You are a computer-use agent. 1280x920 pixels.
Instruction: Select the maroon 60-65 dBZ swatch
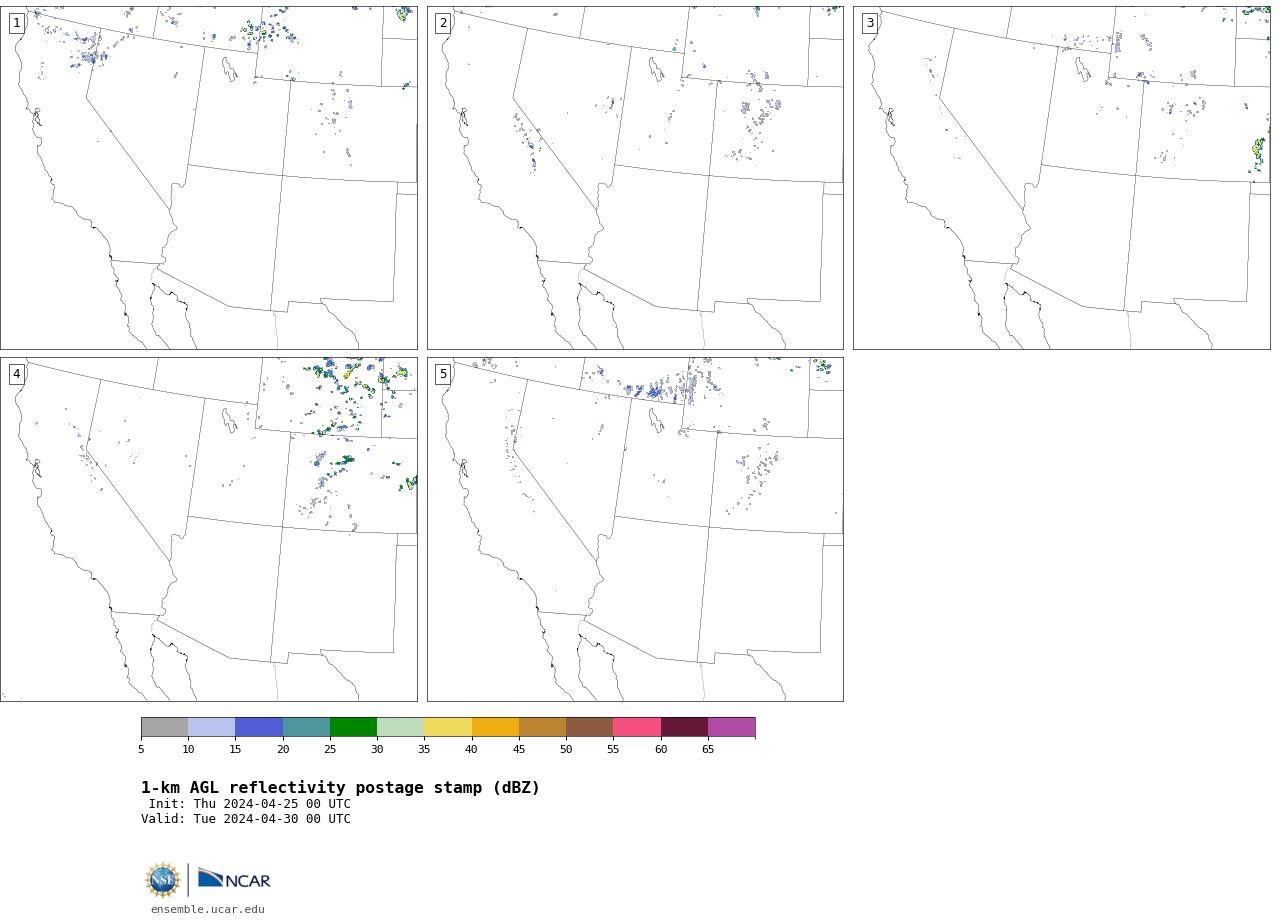tap(684, 727)
